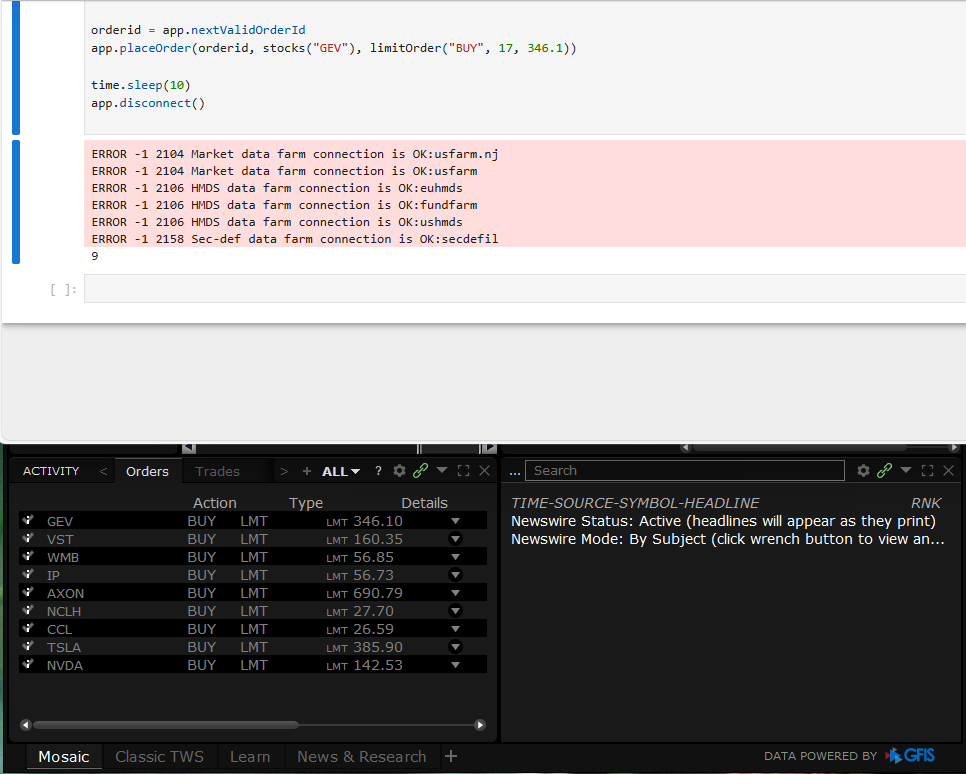
Task: Click the green link icon in Activity panel
Action: click(x=420, y=471)
